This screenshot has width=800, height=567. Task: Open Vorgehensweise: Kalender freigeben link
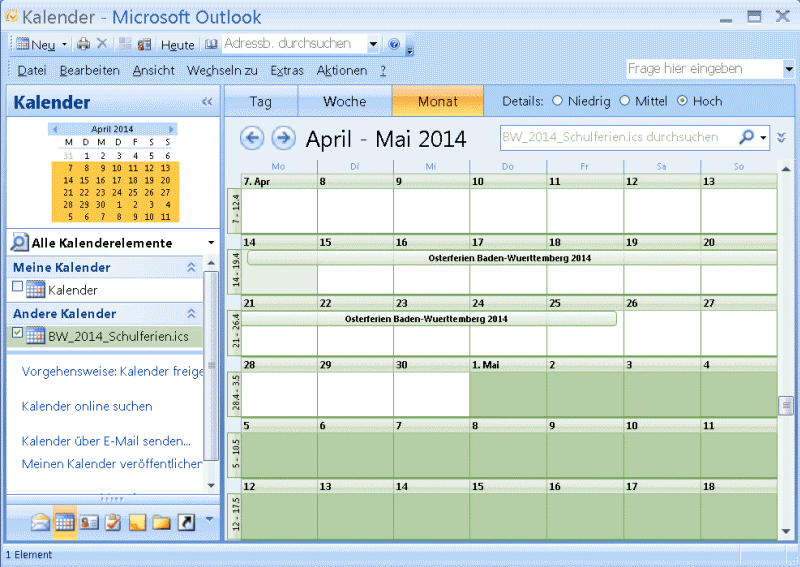pos(112,372)
